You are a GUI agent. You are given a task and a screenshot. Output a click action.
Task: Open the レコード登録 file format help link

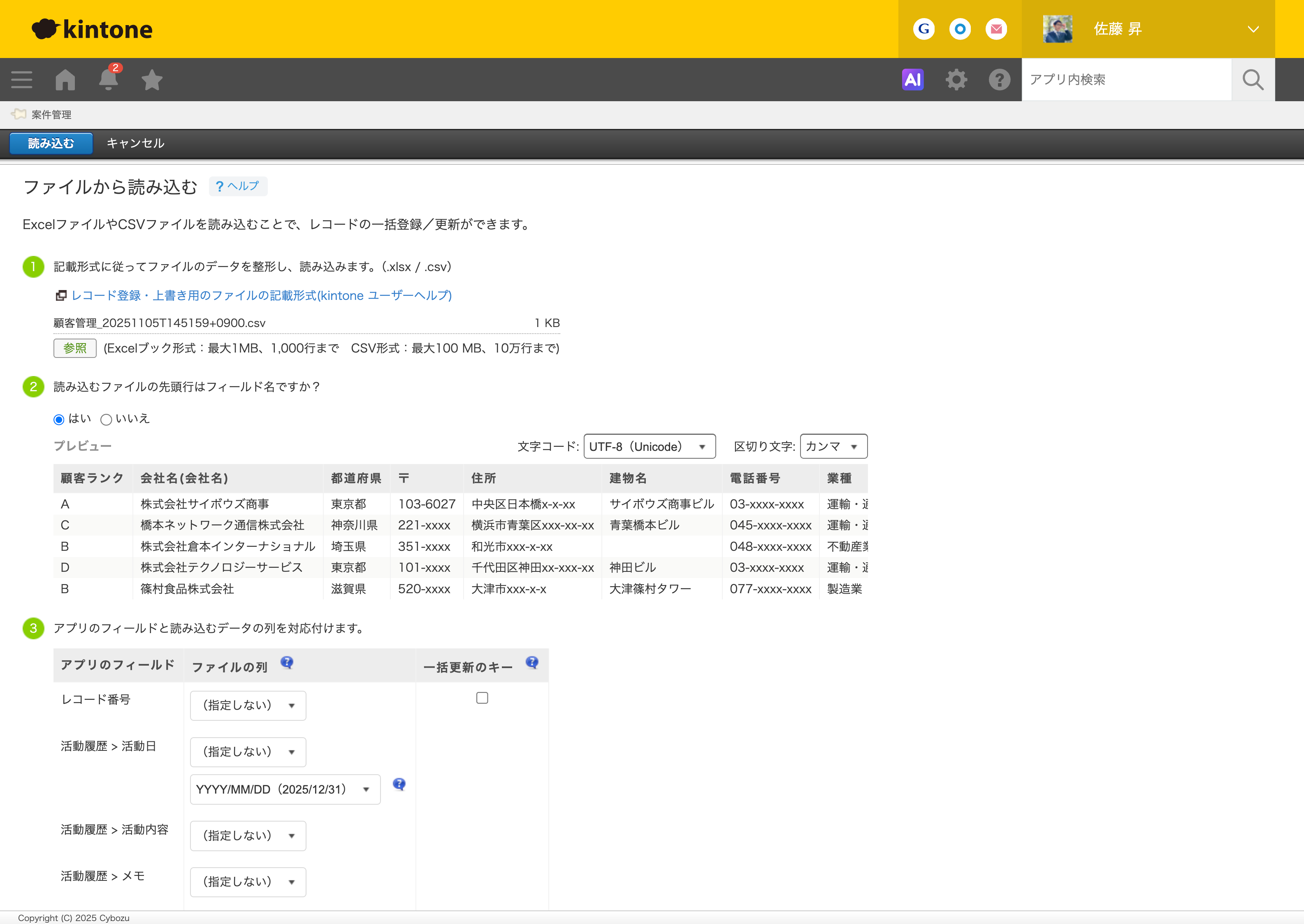[261, 295]
